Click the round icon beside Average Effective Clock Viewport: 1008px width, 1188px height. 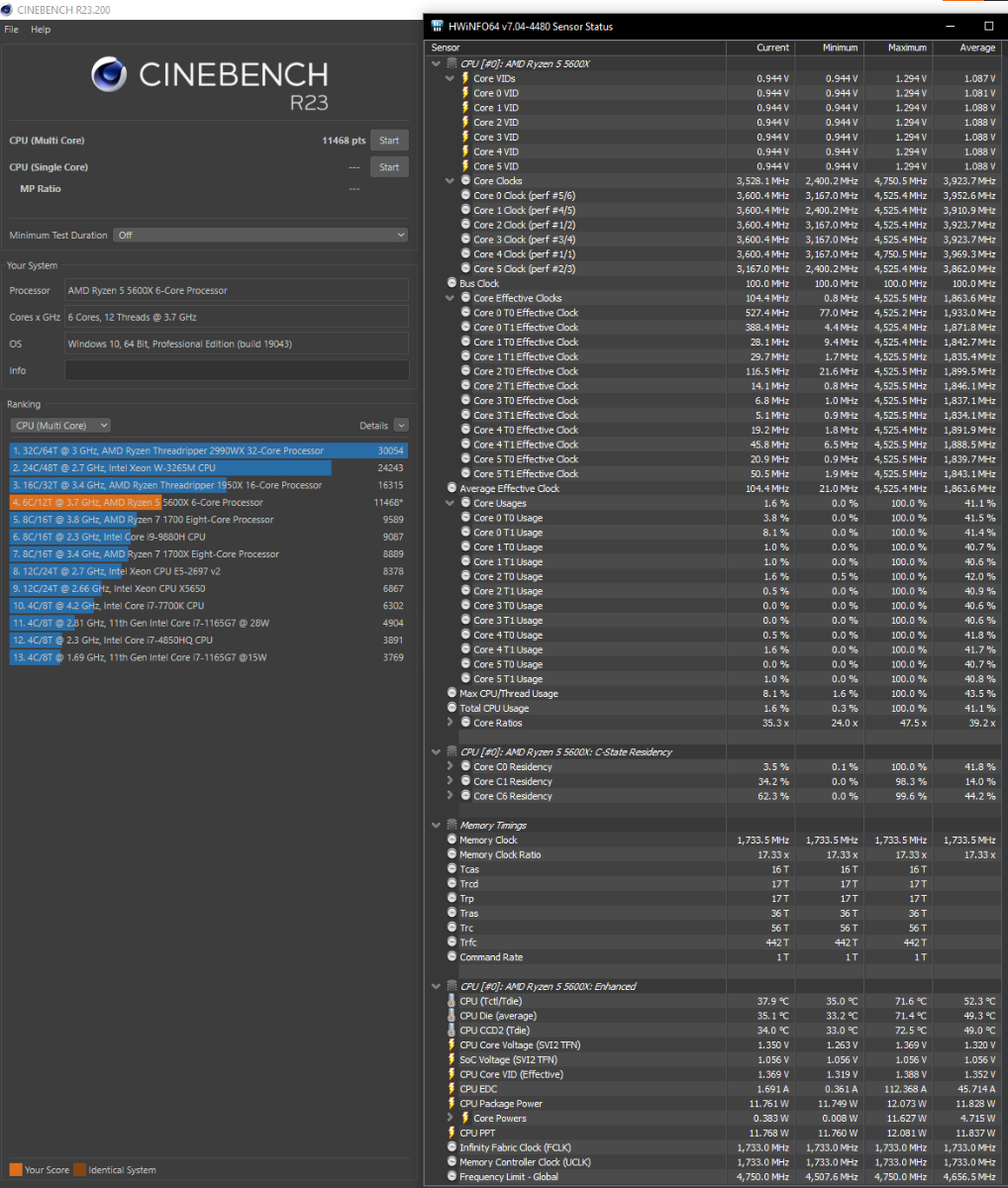click(453, 488)
